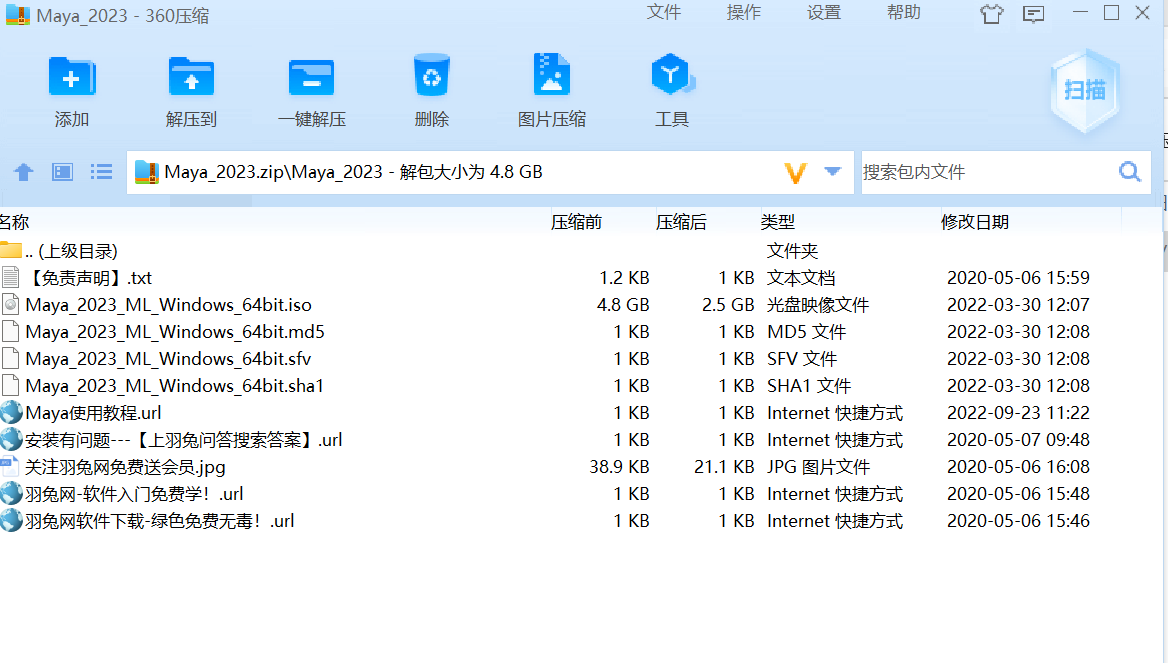Click the icon of the 【免责声明】.txt file
The image size is (1168, 663).
(x=10, y=277)
